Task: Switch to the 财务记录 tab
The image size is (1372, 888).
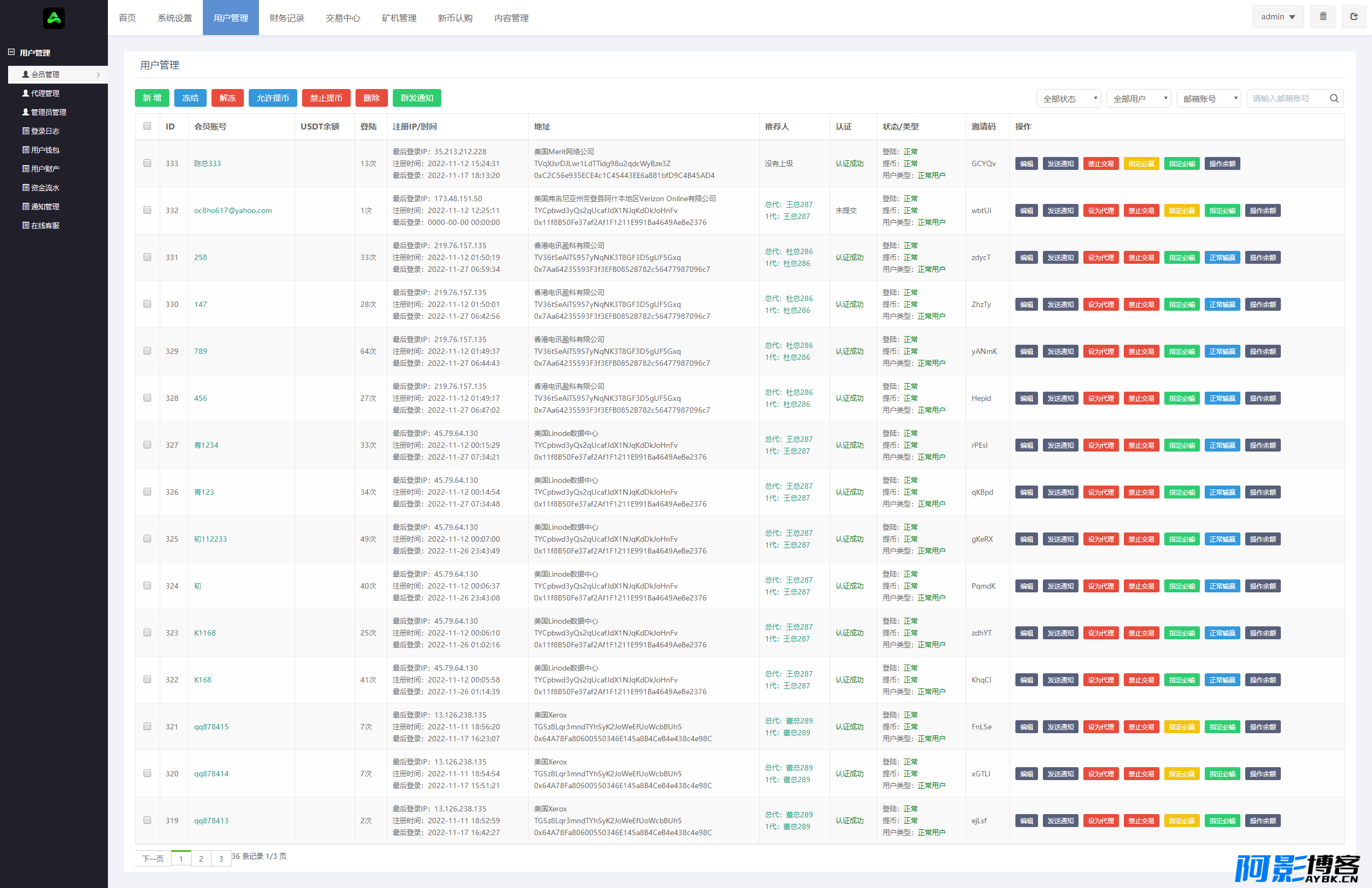Action: click(286, 18)
